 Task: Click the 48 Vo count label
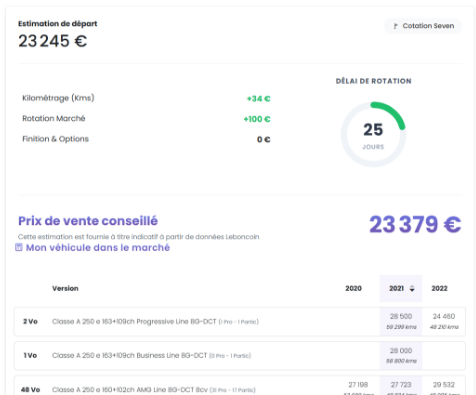tap(30, 390)
